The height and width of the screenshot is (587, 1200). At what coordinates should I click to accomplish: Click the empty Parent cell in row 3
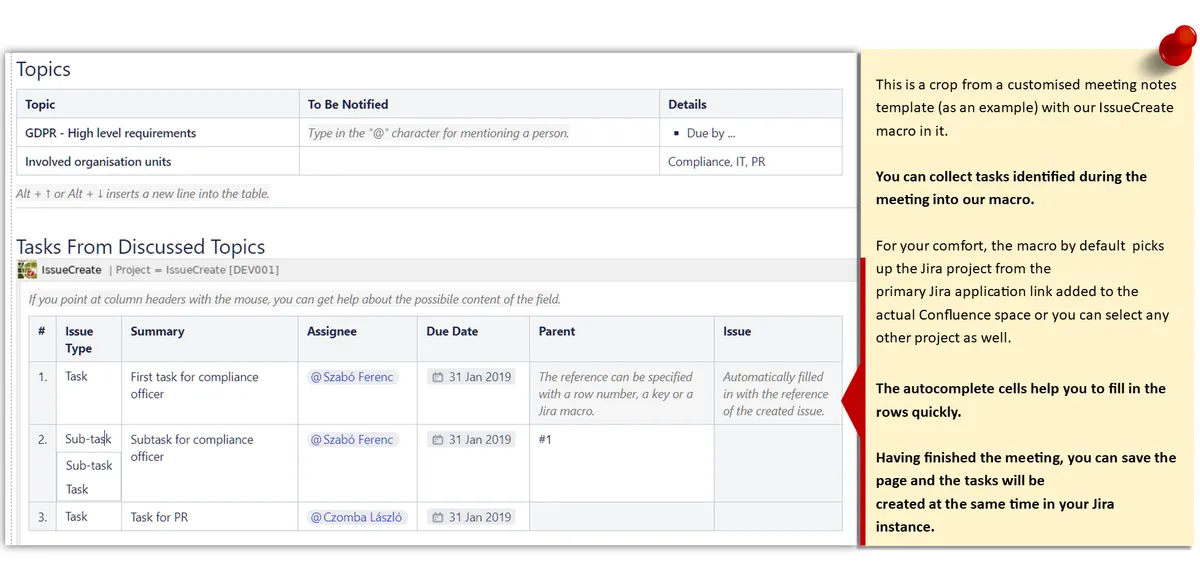621,517
